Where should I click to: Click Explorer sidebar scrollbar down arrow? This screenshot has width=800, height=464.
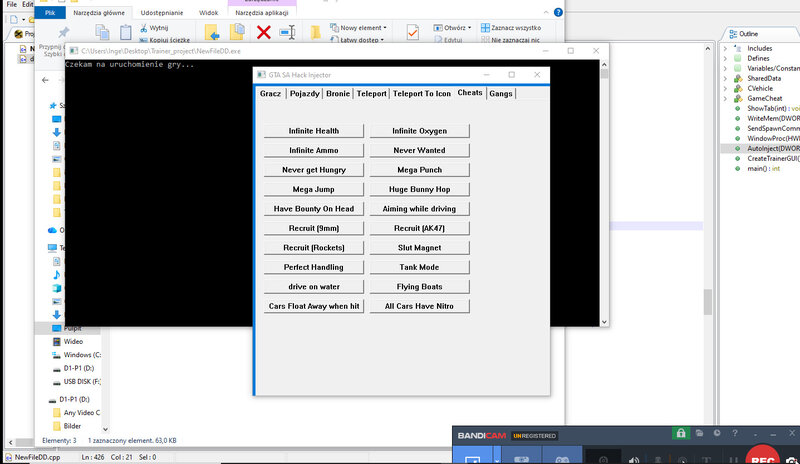click(105, 429)
